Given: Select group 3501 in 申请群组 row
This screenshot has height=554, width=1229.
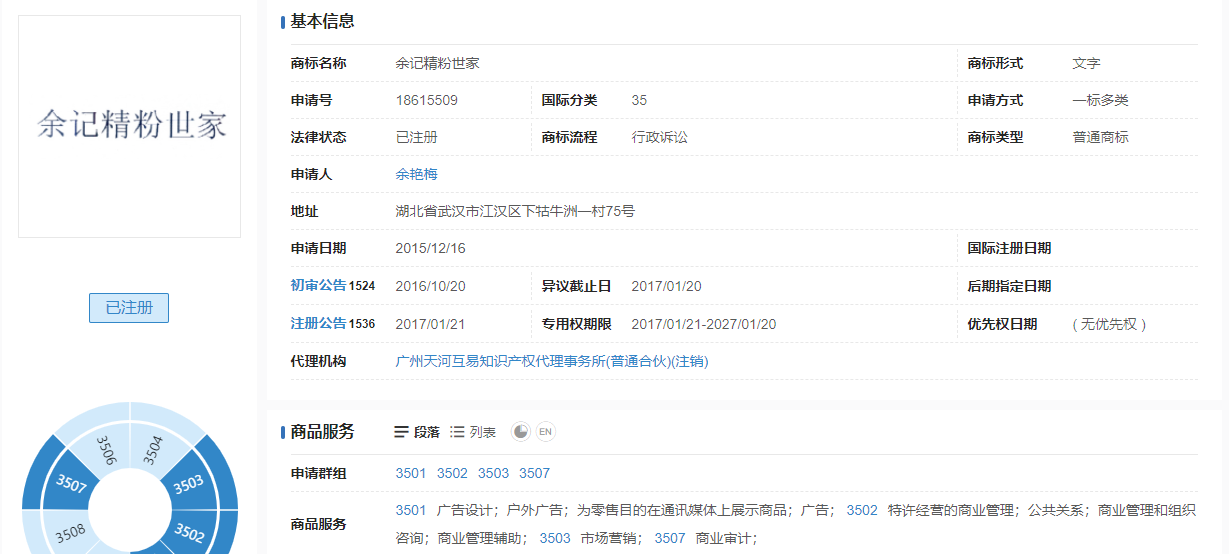Looking at the screenshot, I should [x=411, y=473].
